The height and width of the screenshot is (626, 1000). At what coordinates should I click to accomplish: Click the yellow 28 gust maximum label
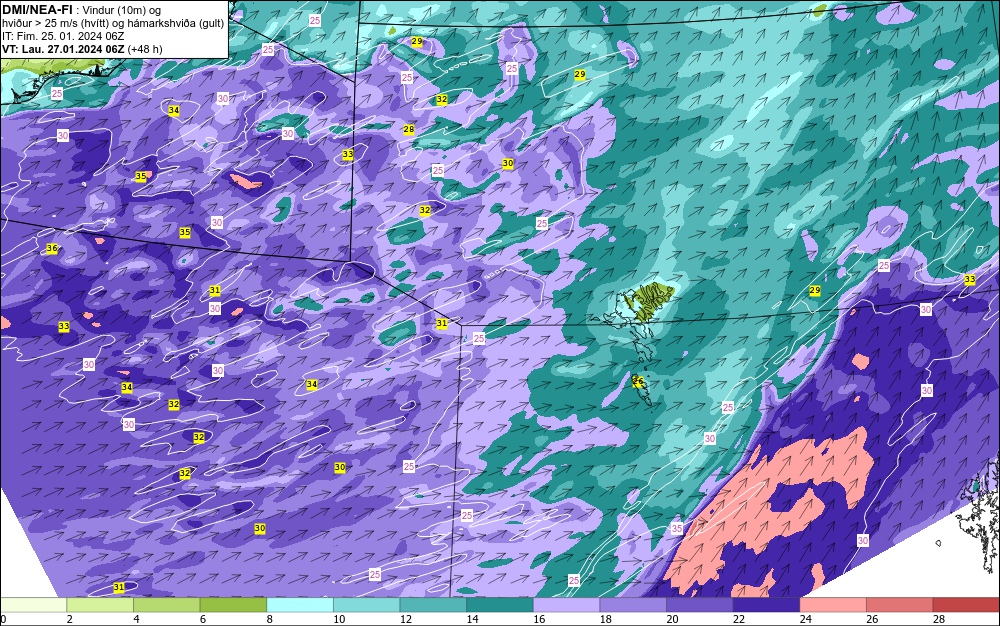(x=409, y=129)
